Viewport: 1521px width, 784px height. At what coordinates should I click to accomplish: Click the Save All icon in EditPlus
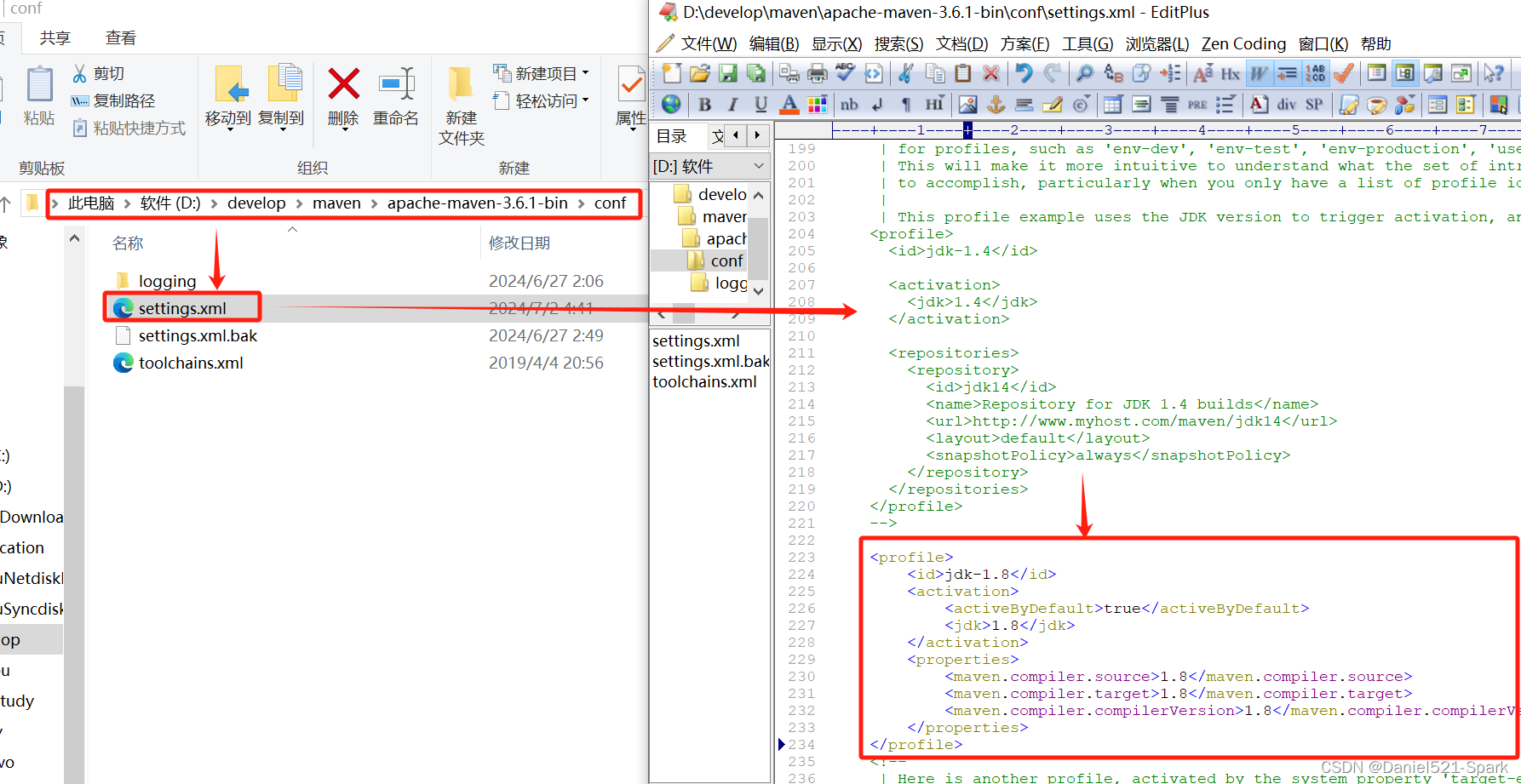pyautogui.click(x=755, y=74)
